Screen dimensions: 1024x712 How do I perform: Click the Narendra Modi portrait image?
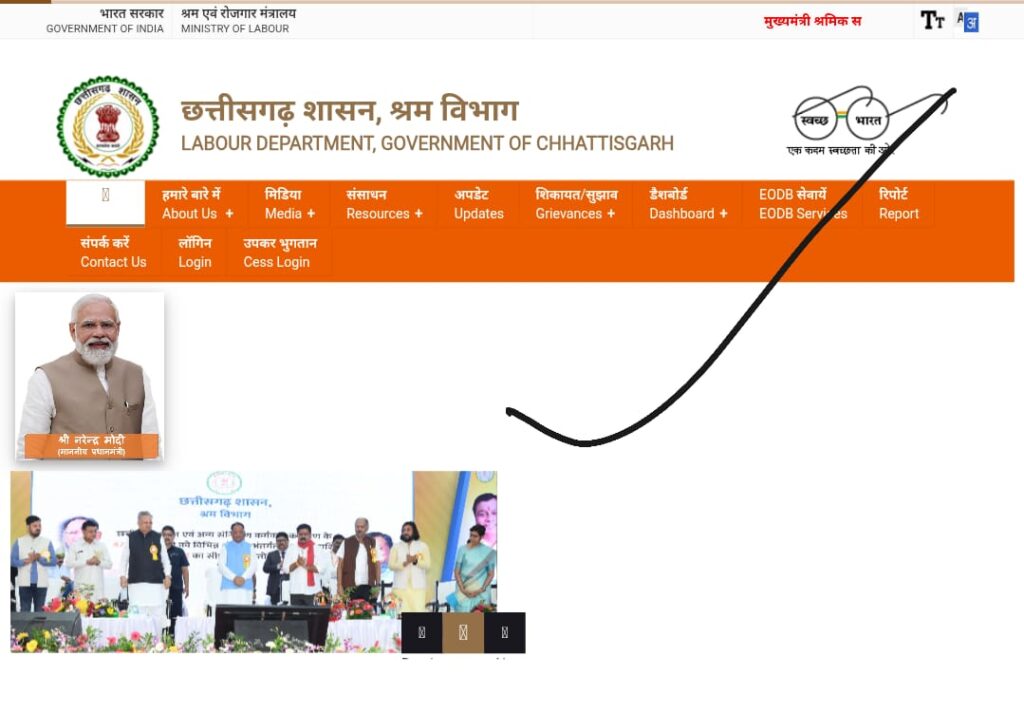[89, 376]
